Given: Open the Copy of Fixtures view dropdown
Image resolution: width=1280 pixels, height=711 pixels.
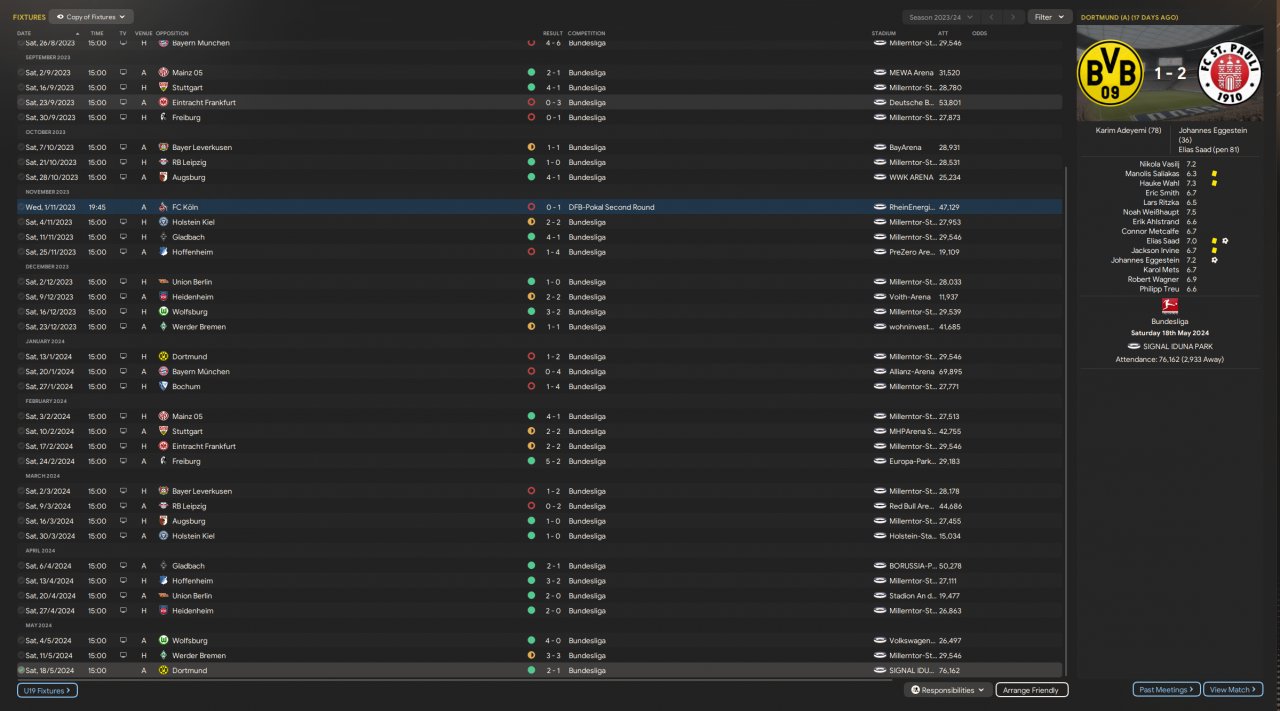Looking at the screenshot, I should click(x=91, y=17).
